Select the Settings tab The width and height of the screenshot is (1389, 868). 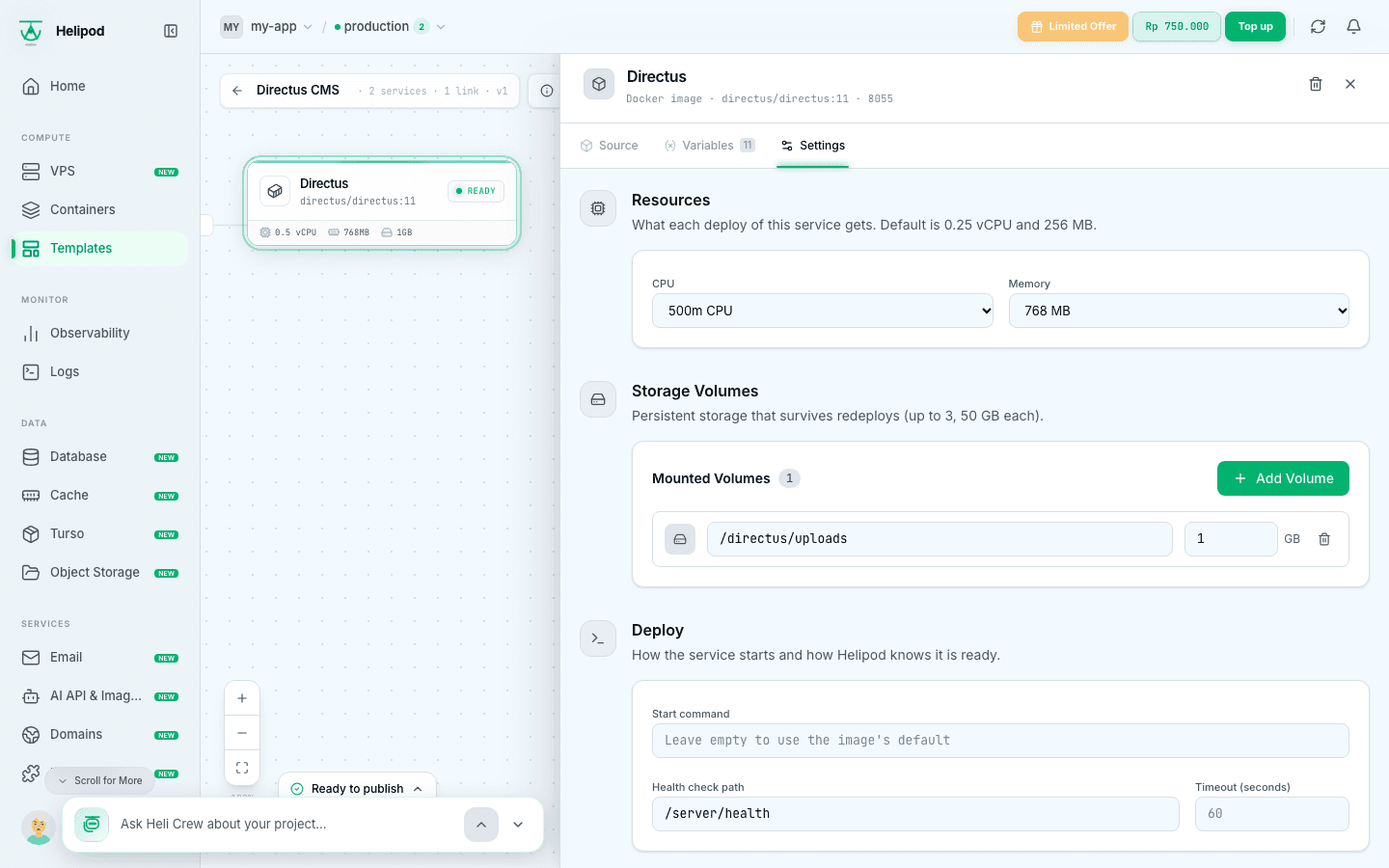(x=813, y=146)
